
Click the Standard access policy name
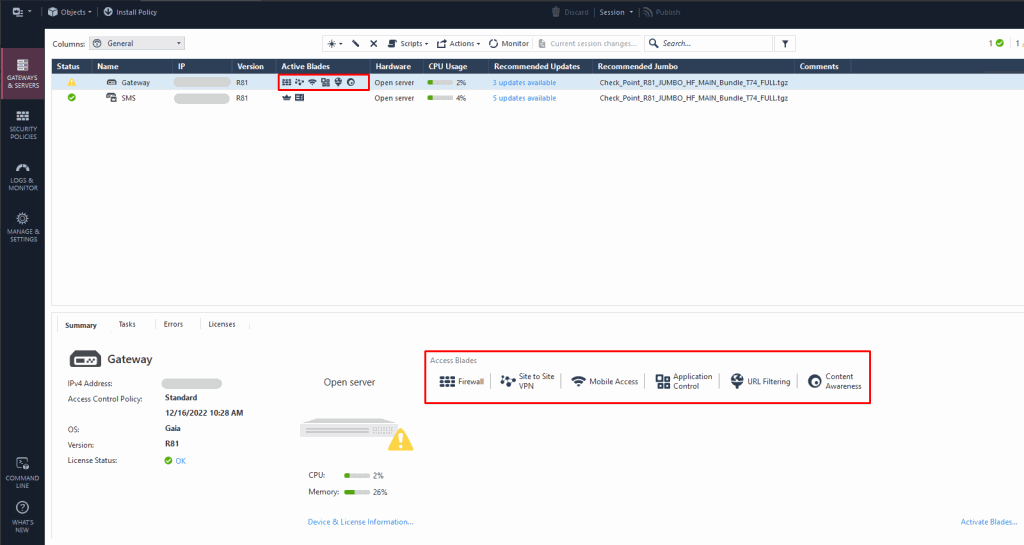point(181,397)
